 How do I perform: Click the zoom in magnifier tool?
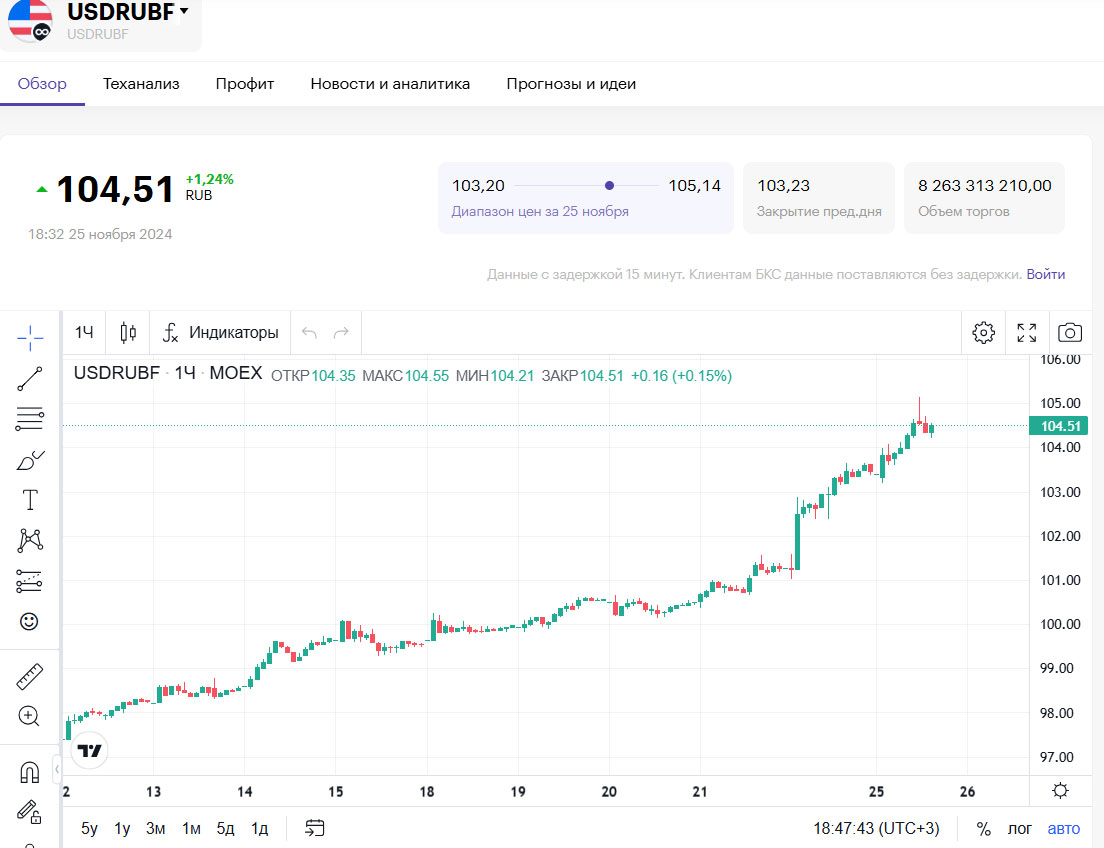pyautogui.click(x=30, y=716)
